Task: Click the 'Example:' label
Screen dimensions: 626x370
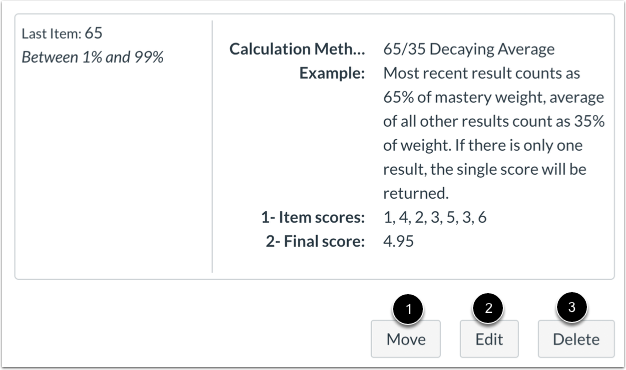Action: (x=332, y=73)
